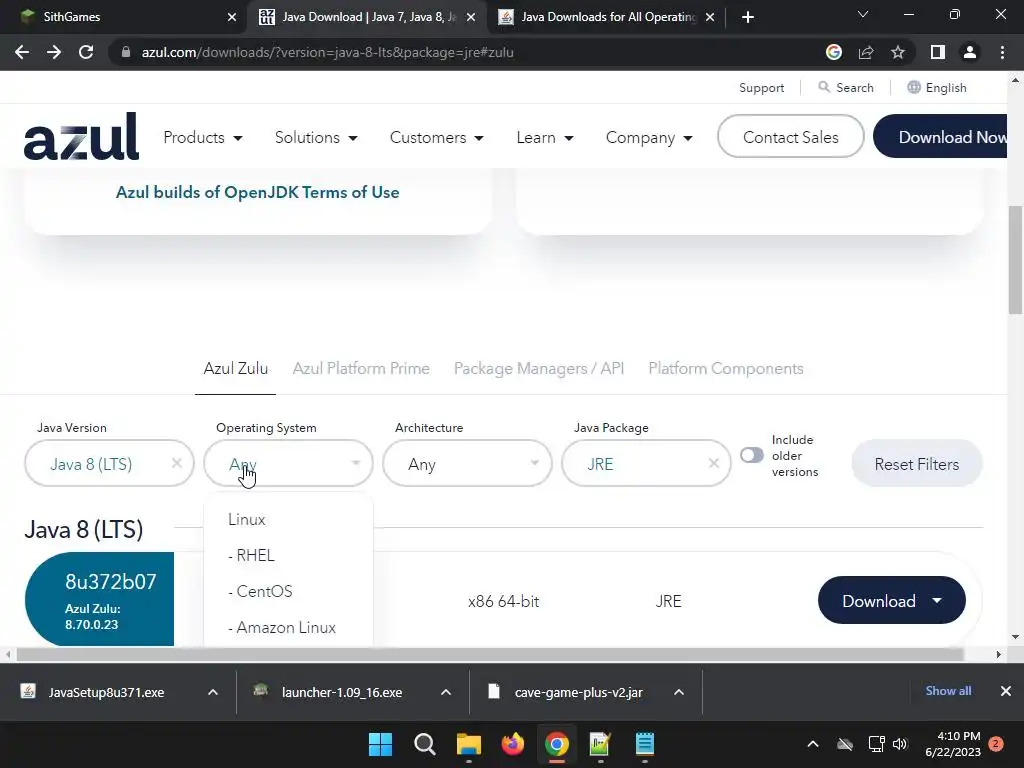Screen dimensions: 1024x768
Task: Open Azul builds of OpenJDK Terms of Use
Action: pyautogui.click(x=257, y=193)
